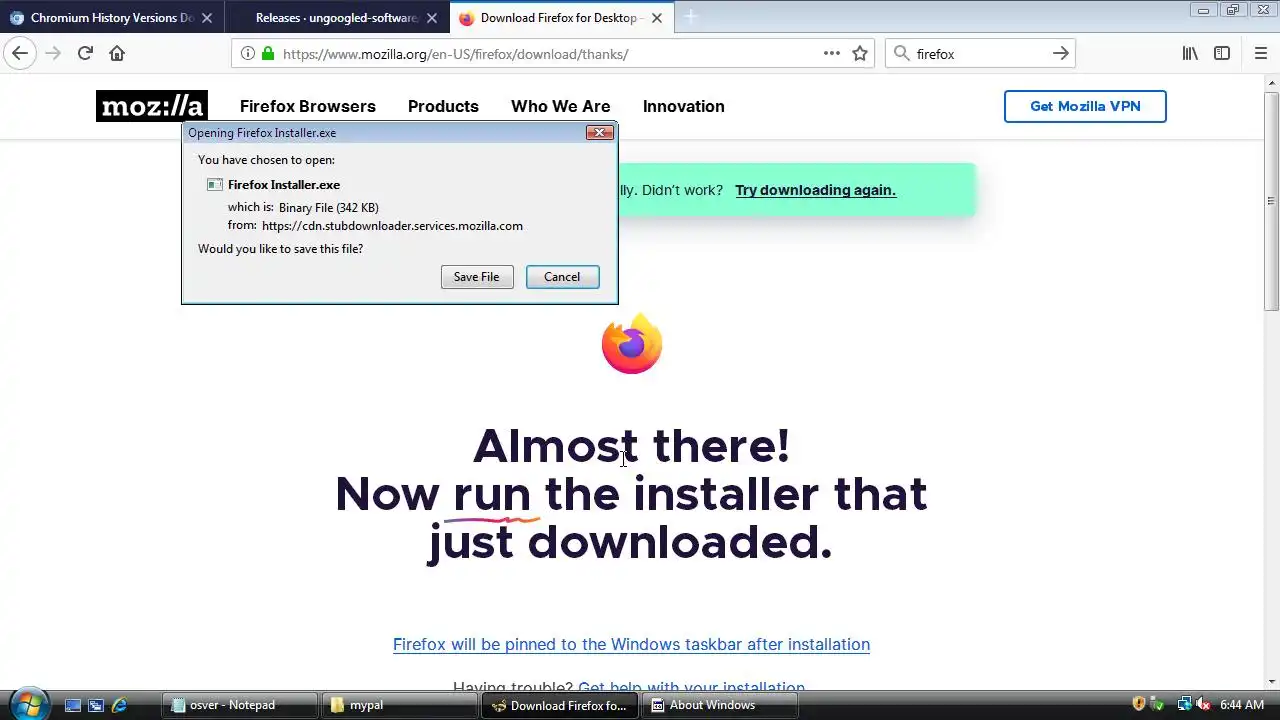Close the Chromium History Versions tab

pyautogui.click(x=207, y=18)
